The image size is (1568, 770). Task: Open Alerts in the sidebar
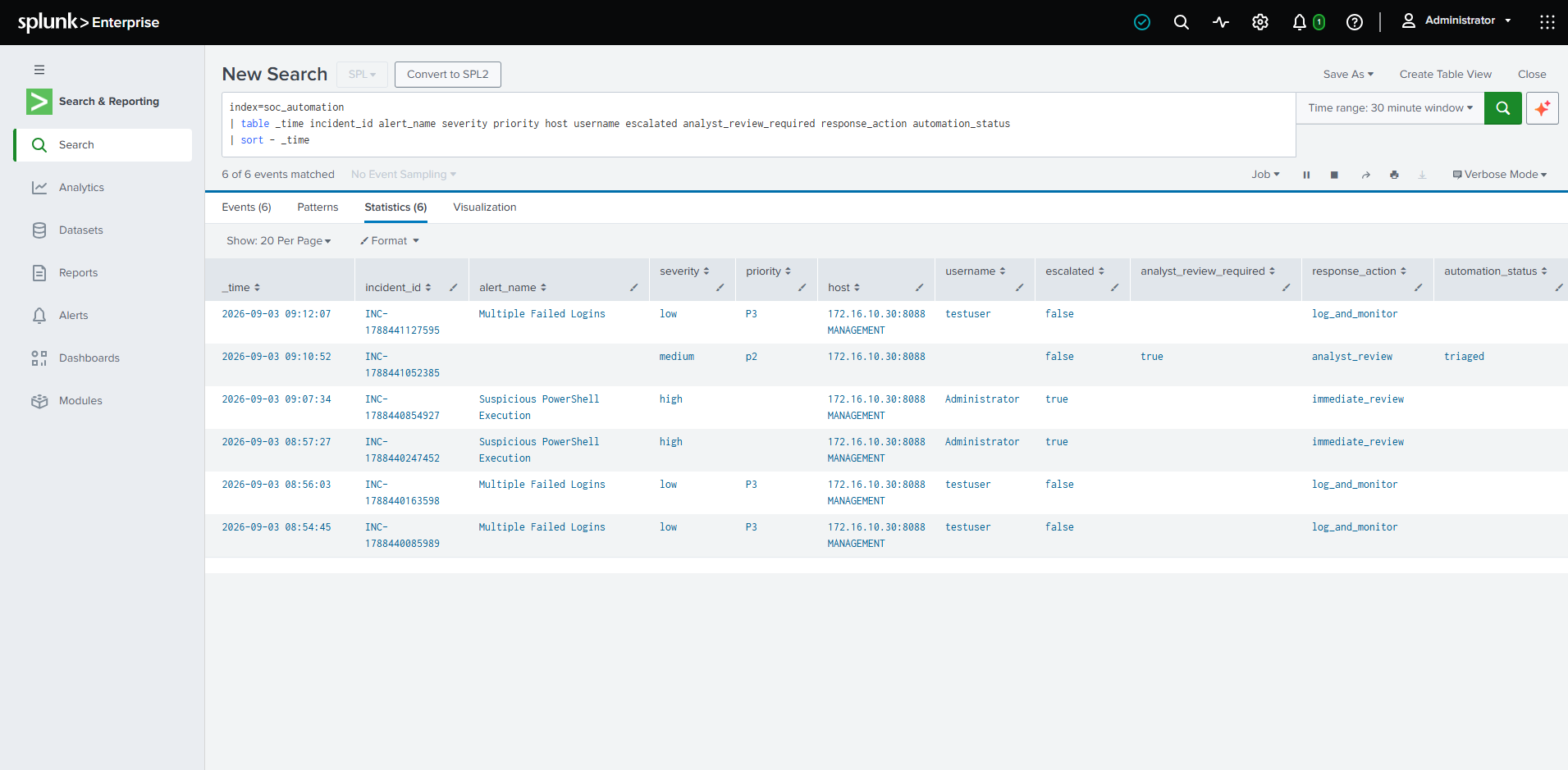pyautogui.click(x=103, y=316)
